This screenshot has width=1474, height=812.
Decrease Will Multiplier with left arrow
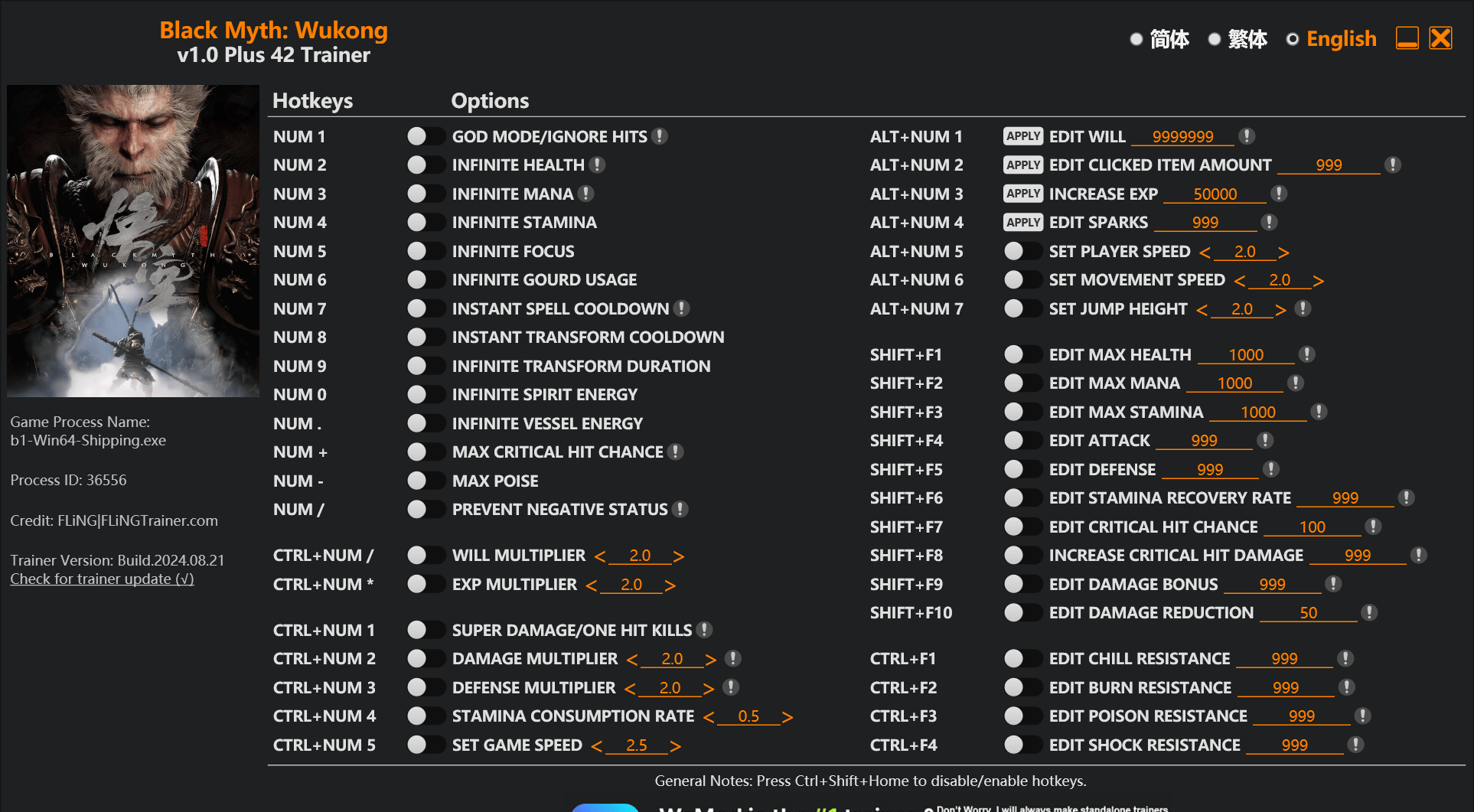pyautogui.click(x=600, y=556)
